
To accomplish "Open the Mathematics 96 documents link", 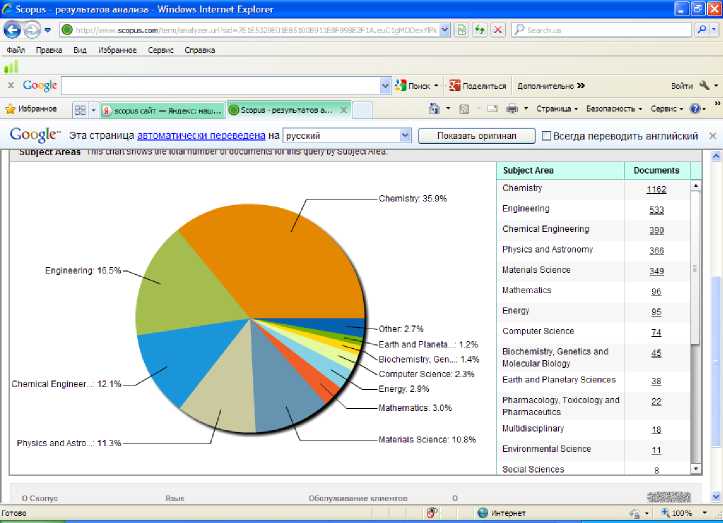I will point(656,292).
